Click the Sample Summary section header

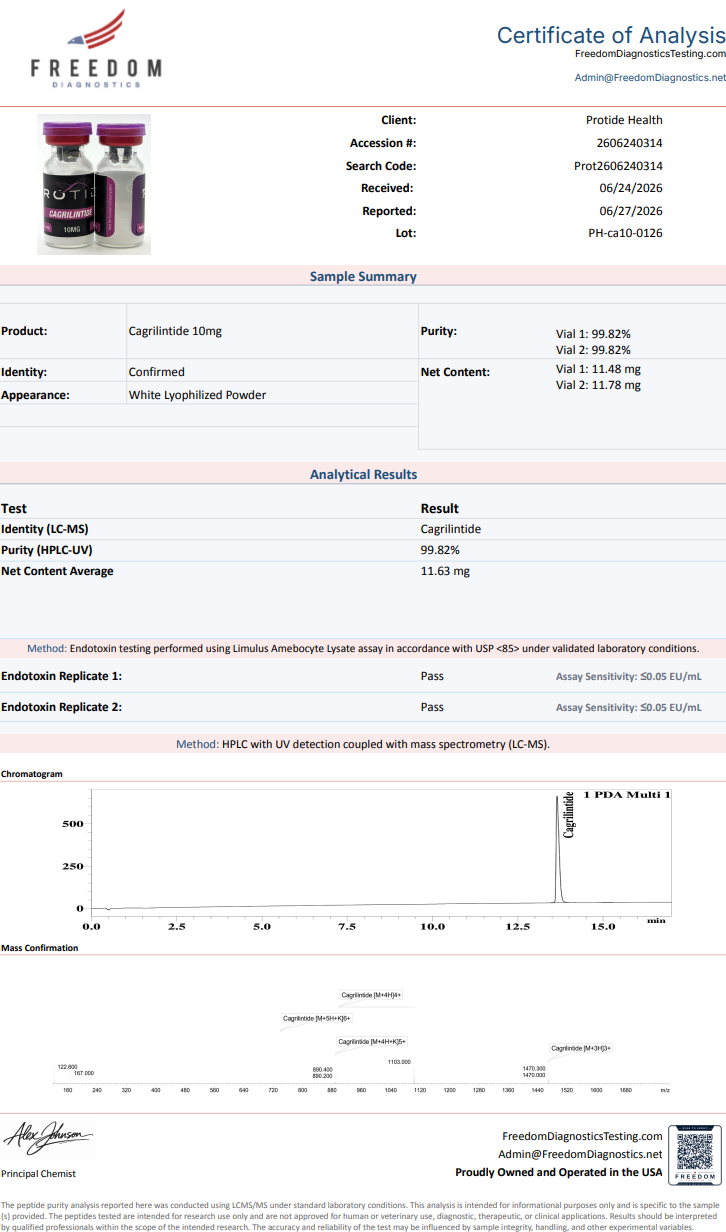(363, 277)
